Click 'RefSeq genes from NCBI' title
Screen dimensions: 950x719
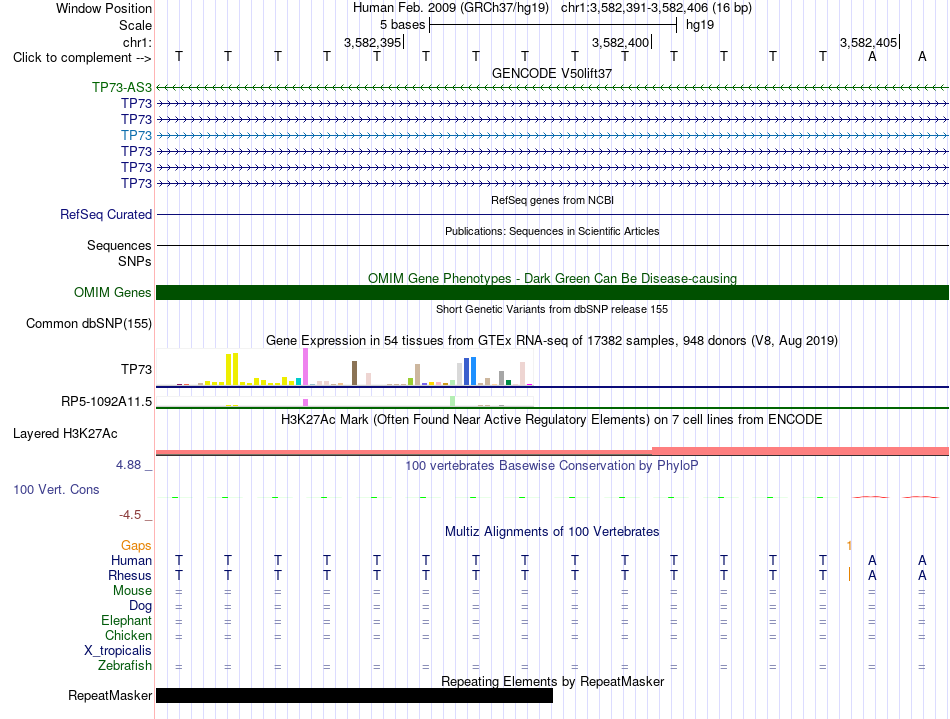pos(552,200)
